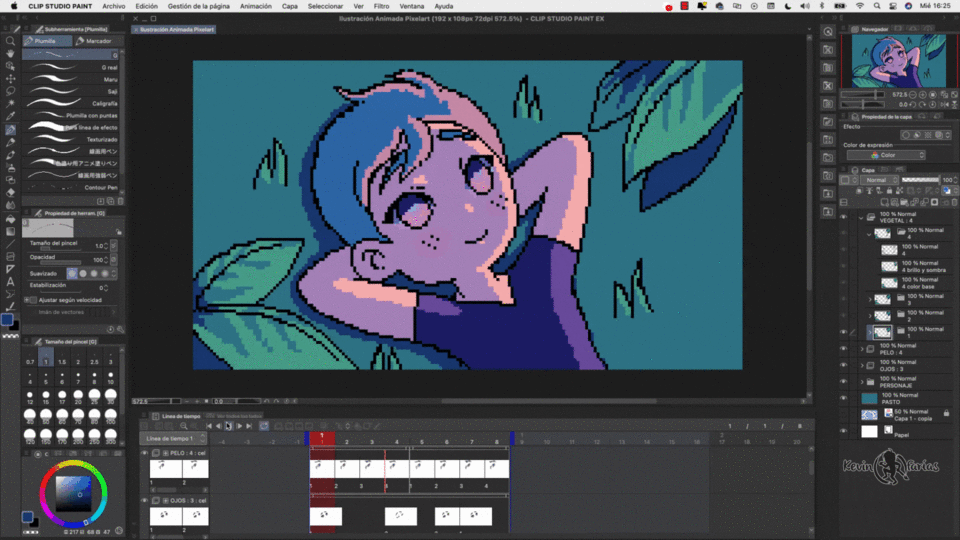Image resolution: width=960 pixels, height=540 pixels.
Task: Open the Edición menu
Action: [x=146, y=6]
